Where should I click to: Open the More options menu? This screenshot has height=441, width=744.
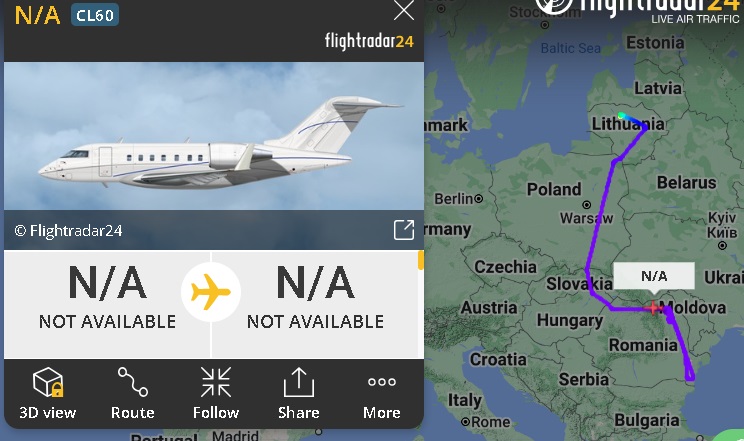(381, 393)
